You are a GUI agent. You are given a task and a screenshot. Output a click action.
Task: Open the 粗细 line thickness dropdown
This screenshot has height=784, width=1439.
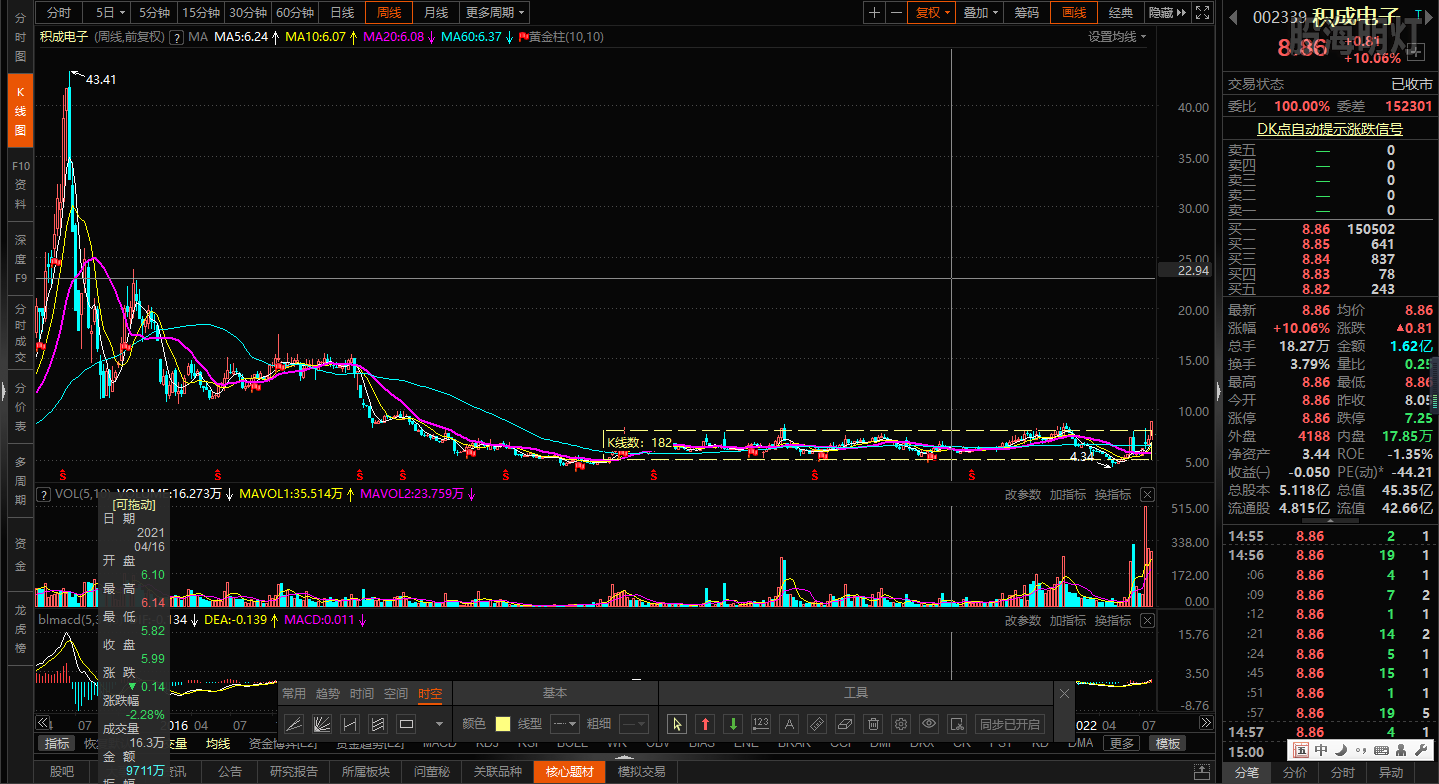pos(633,724)
